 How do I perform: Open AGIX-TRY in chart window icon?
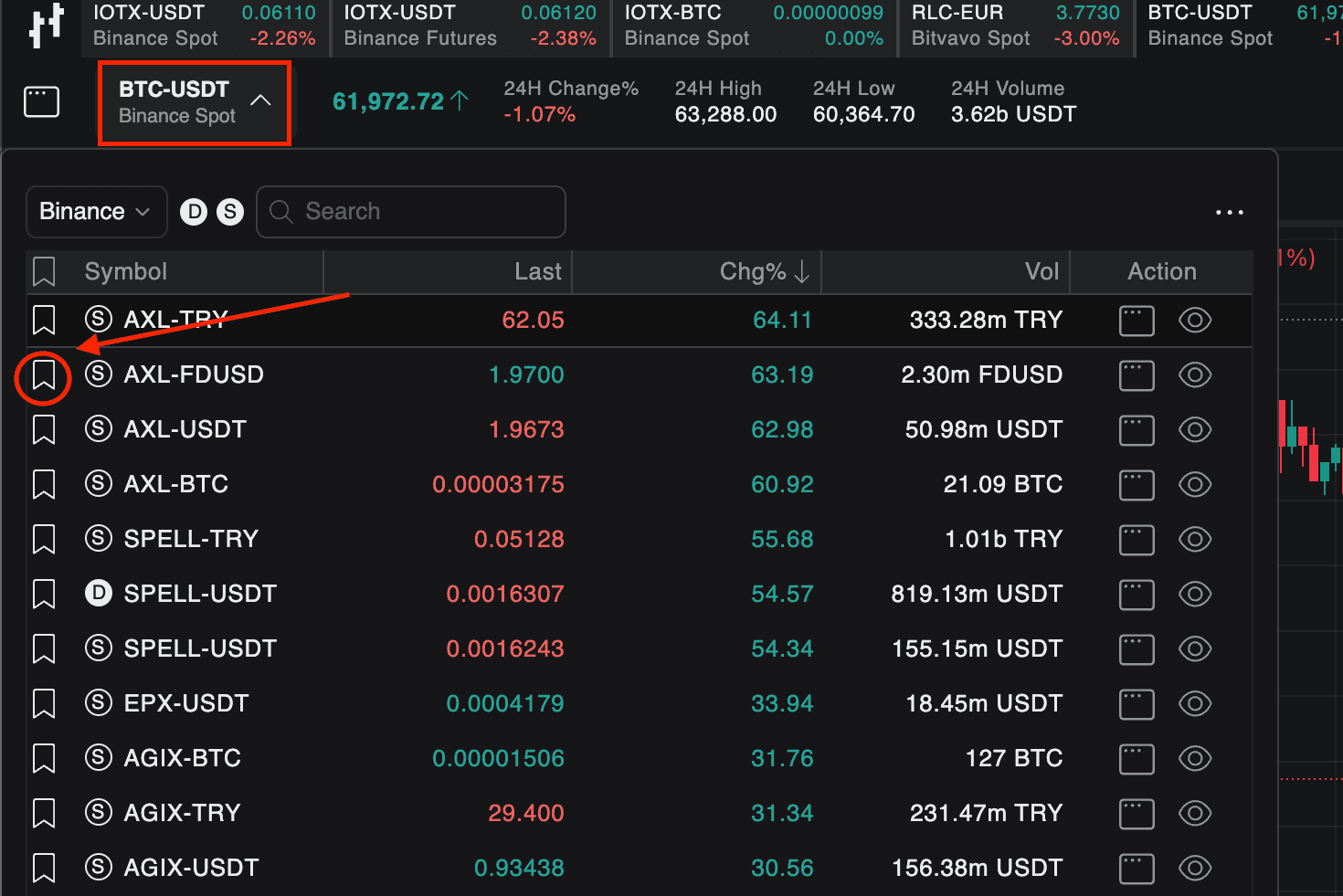pyautogui.click(x=1137, y=815)
